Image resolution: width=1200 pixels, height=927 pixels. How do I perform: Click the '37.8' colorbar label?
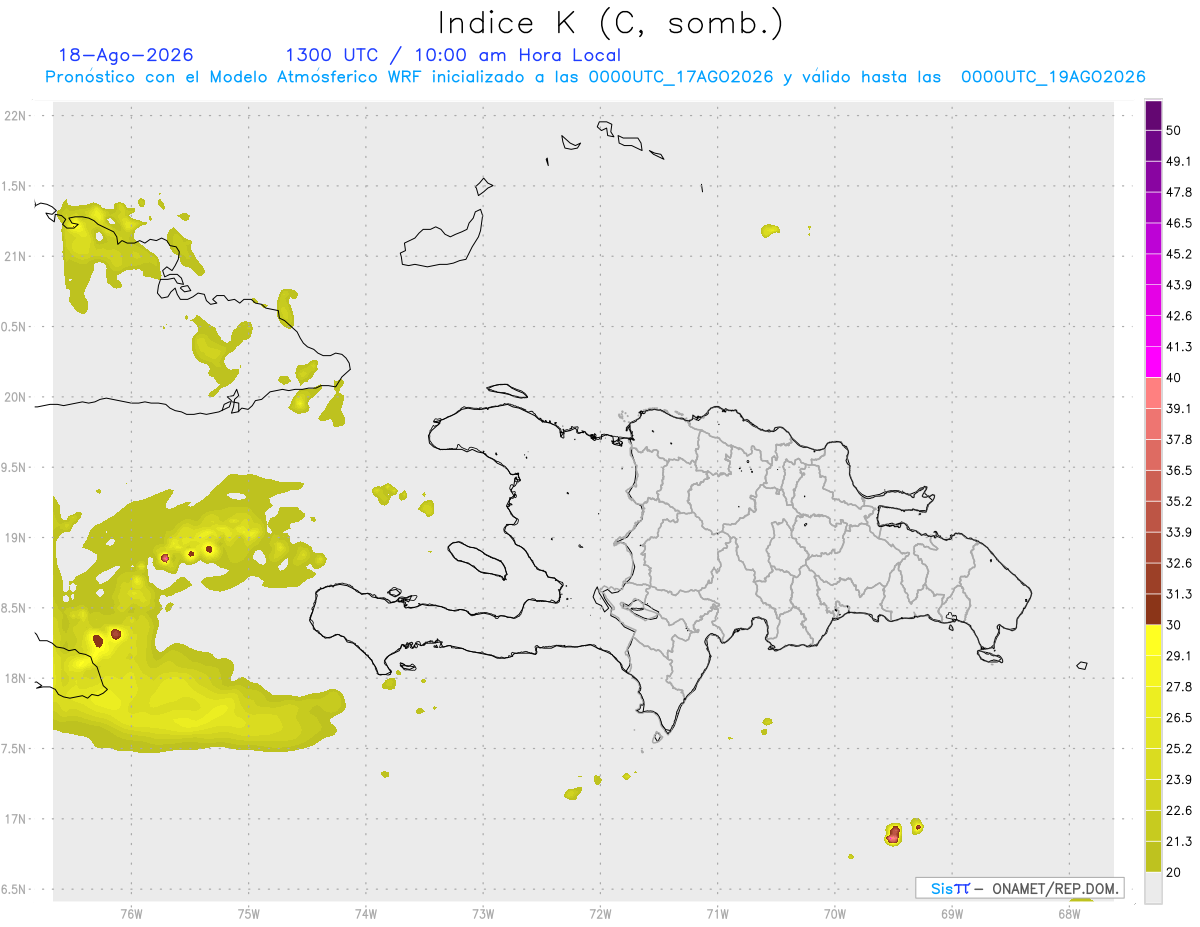[1179, 439]
